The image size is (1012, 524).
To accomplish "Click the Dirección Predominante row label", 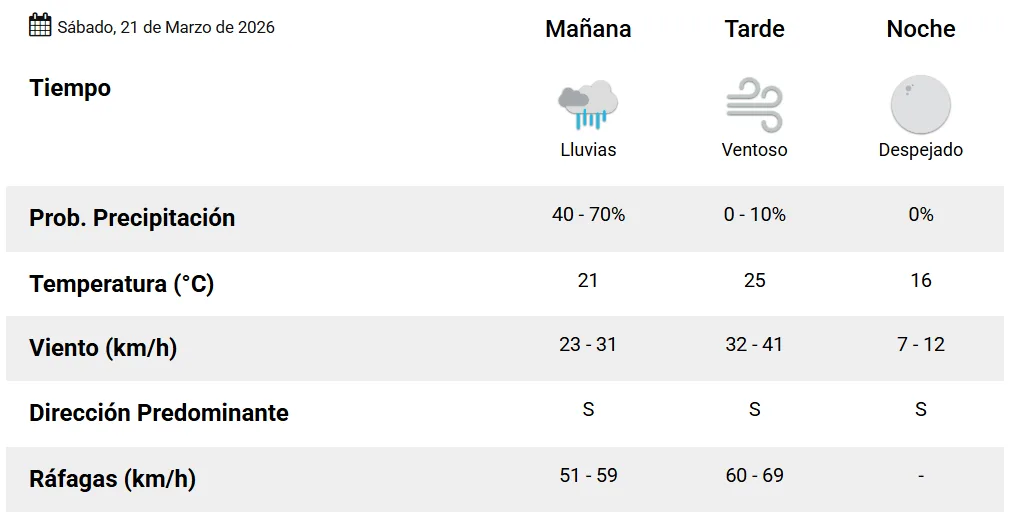I will (159, 413).
